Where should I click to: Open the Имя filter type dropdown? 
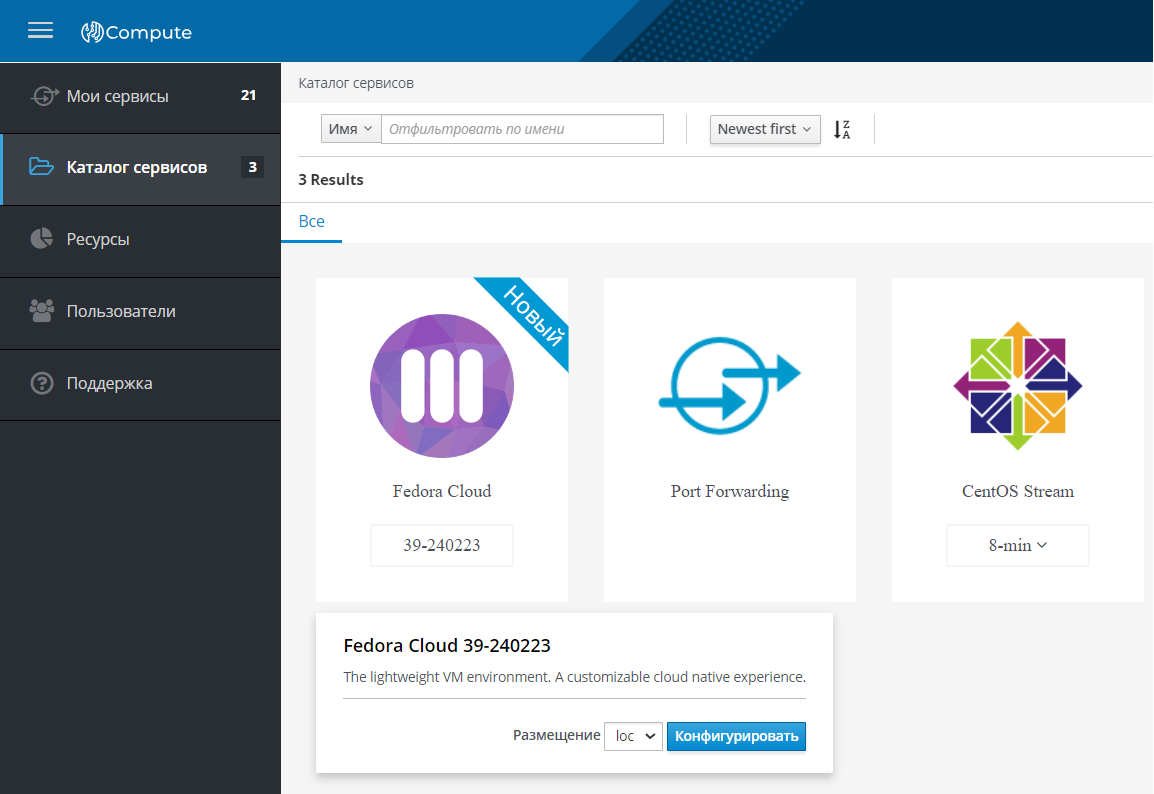click(x=350, y=129)
